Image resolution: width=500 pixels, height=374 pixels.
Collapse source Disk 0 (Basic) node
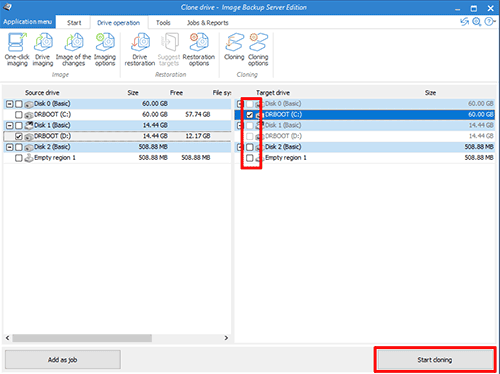tap(10, 104)
